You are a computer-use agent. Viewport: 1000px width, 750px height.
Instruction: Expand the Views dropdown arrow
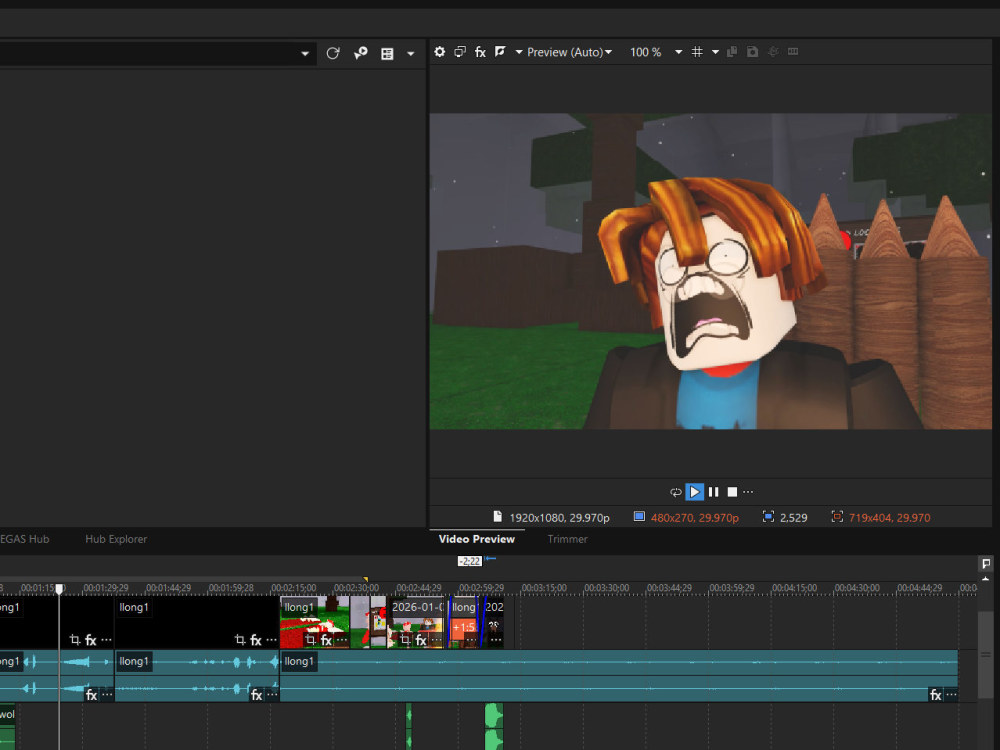(x=411, y=54)
